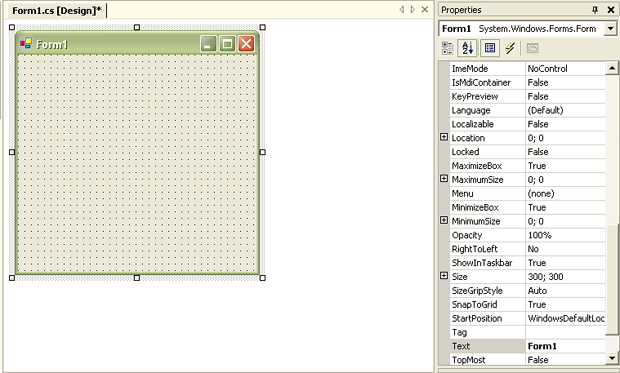Open Property Pages button
The width and height of the screenshot is (620, 373).
coord(533,48)
